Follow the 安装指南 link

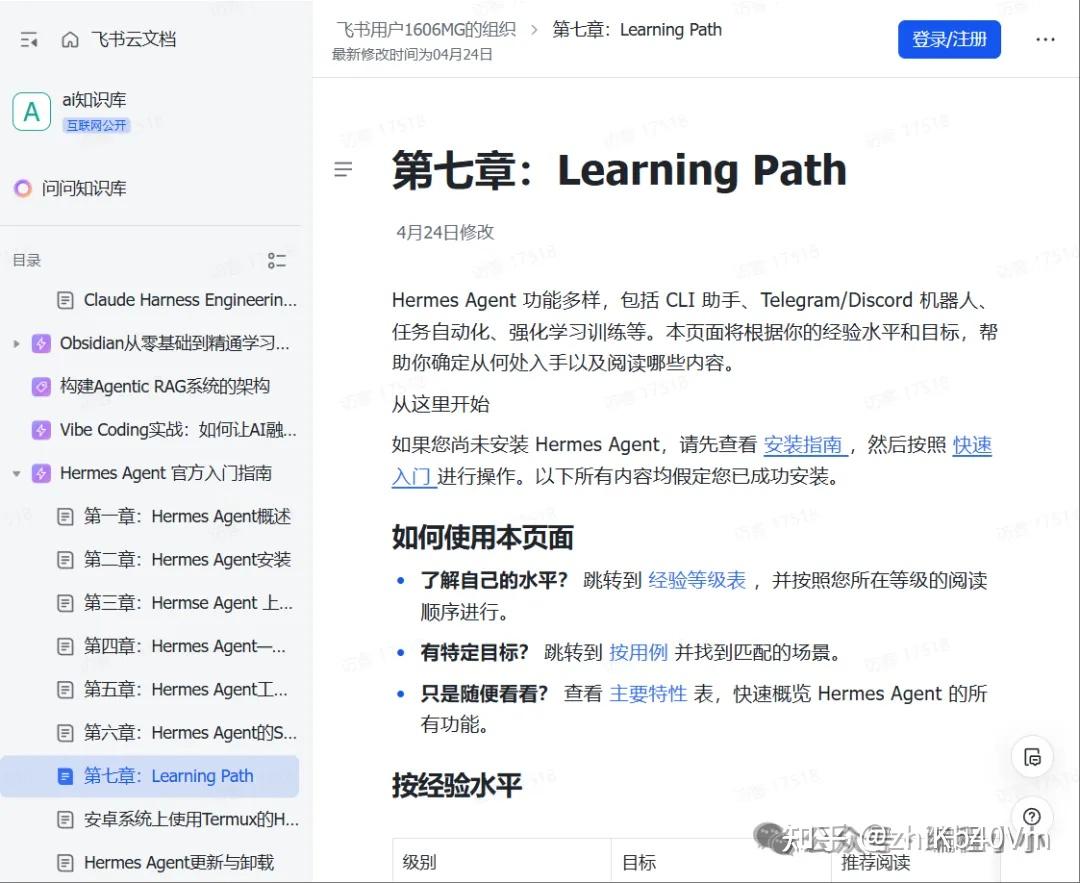803,445
